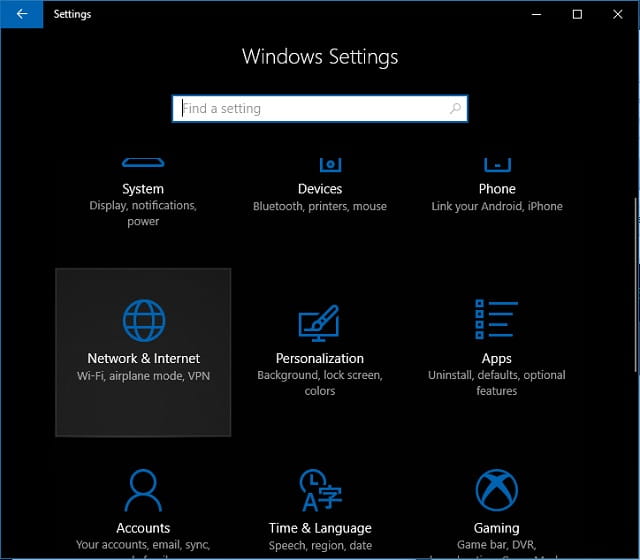640x560 pixels.
Task: Maximize the Settings window
Action: pyautogui.click(x=577, y=14)
